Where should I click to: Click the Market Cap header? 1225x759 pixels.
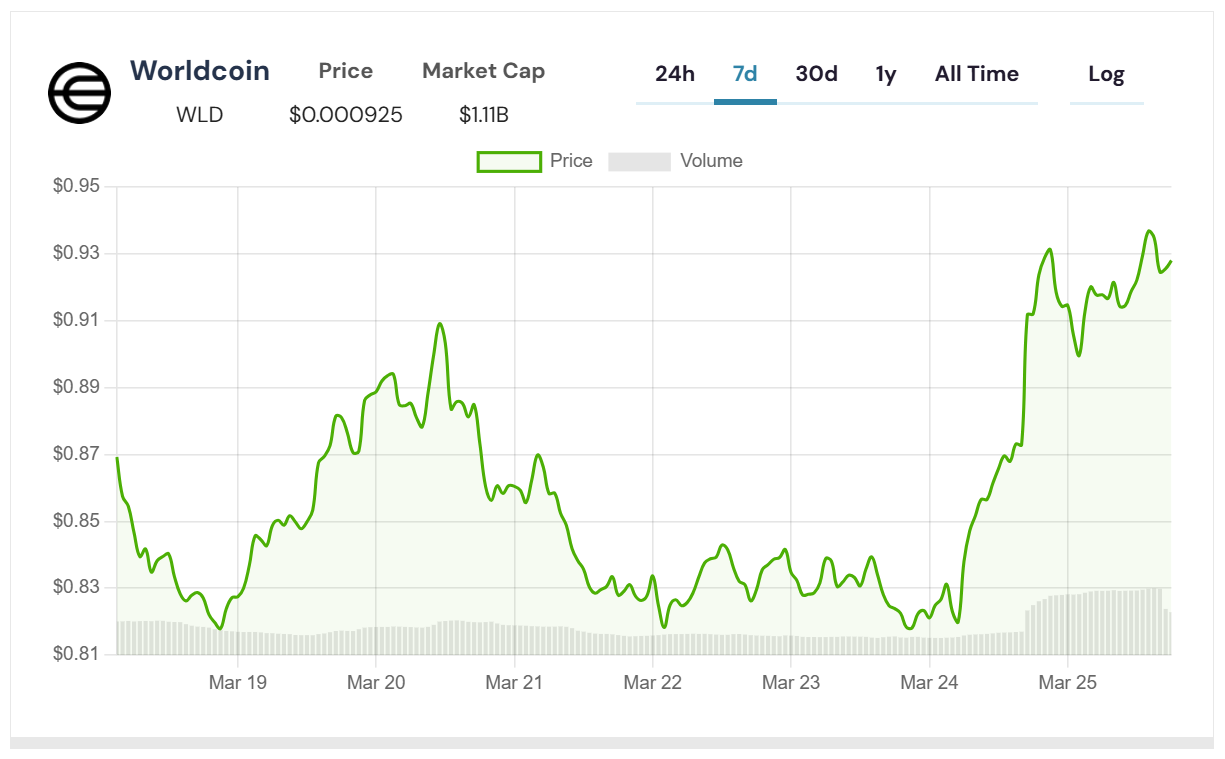tap(484, 71)
